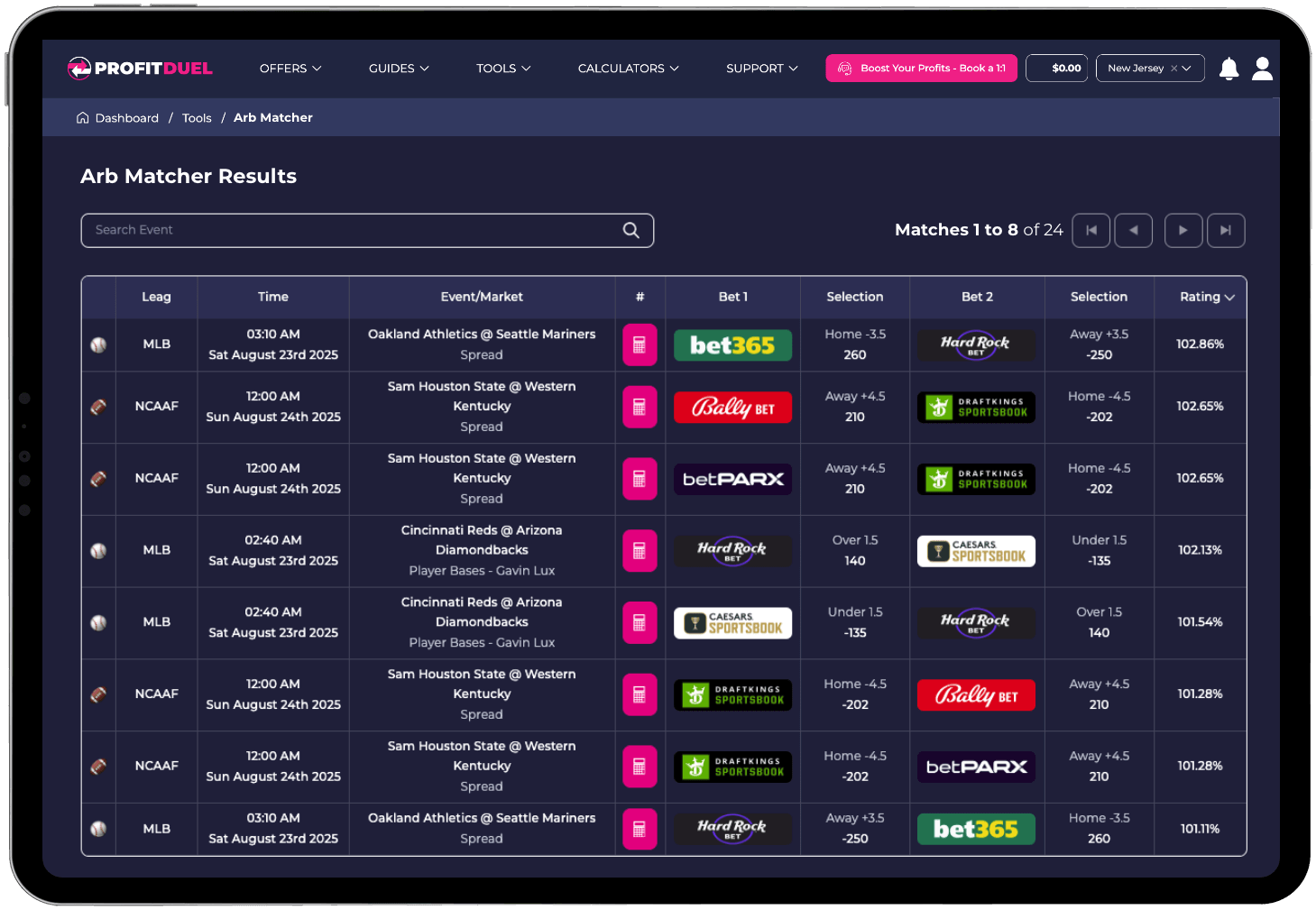Expand the CALCULATORS menu
Screen dimensions: 1316x910
(x=629, y=69)
